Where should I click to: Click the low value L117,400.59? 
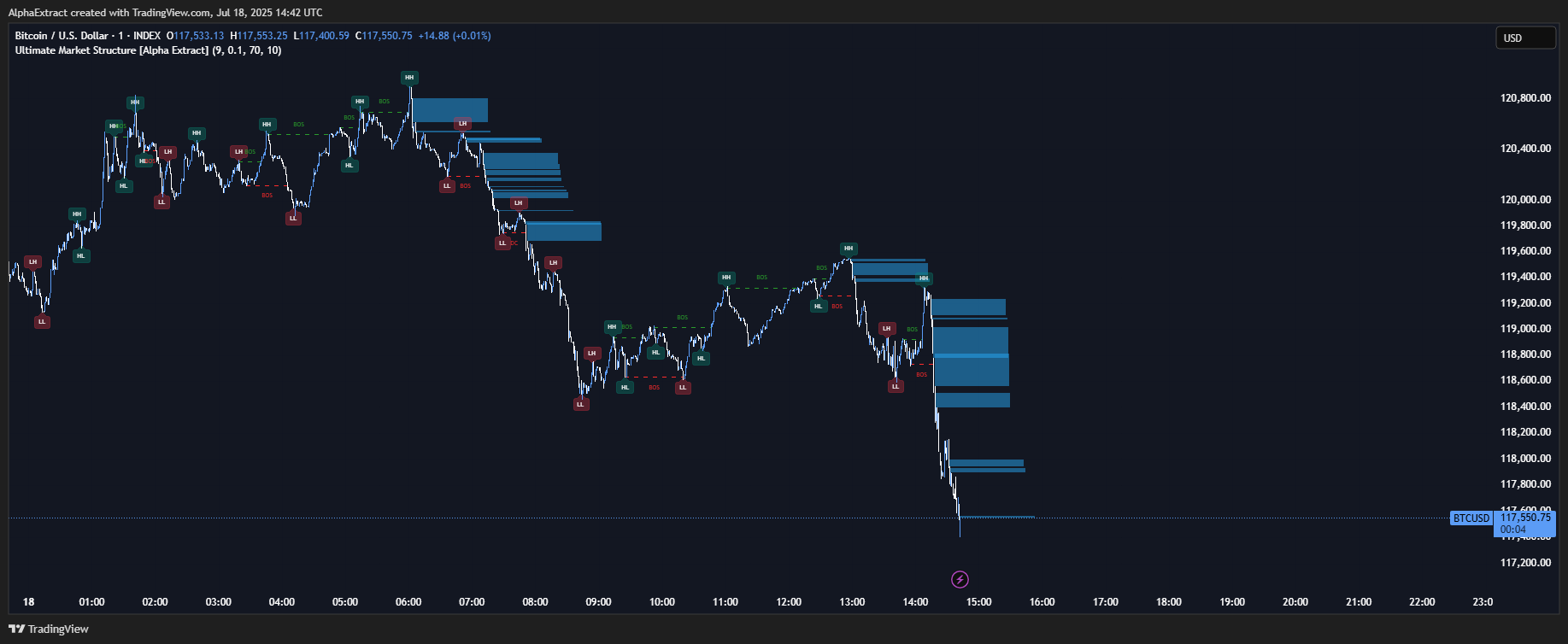[321, 36]
